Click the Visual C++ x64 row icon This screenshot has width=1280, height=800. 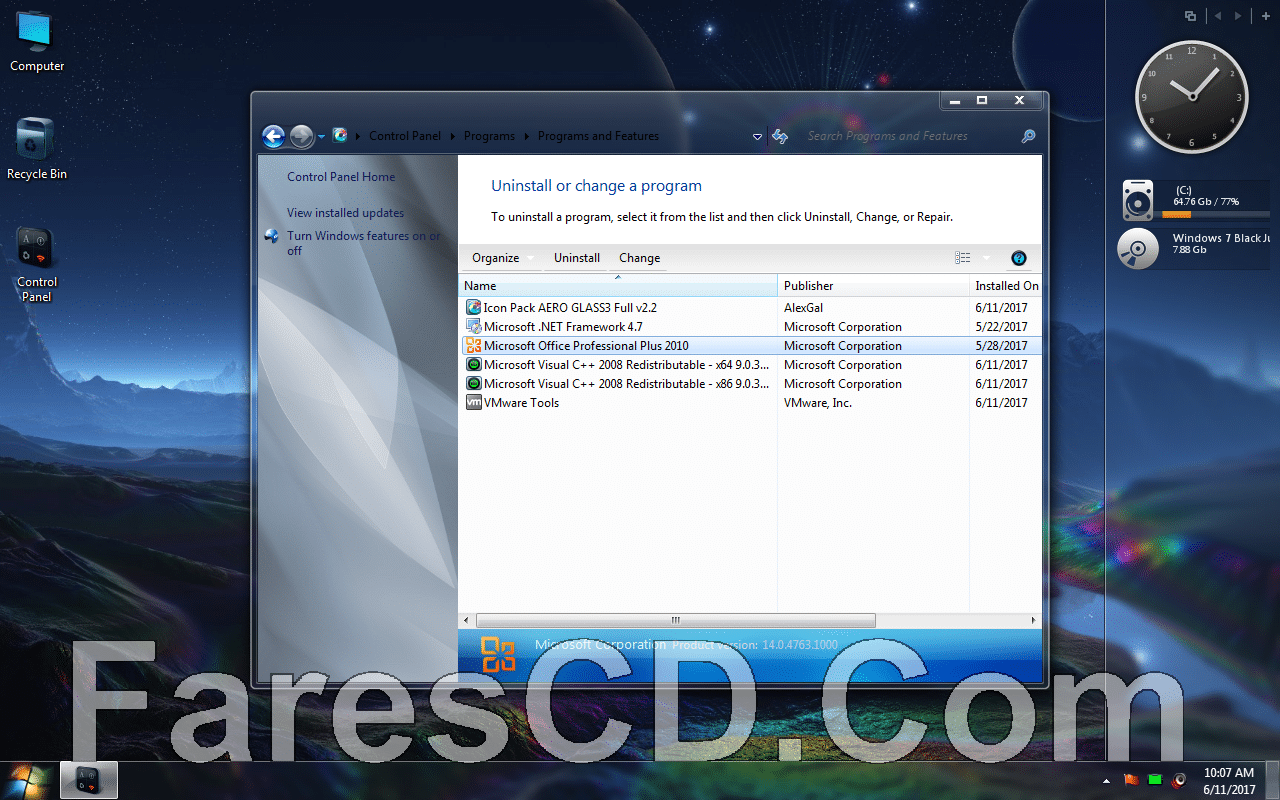pos(474,365)
